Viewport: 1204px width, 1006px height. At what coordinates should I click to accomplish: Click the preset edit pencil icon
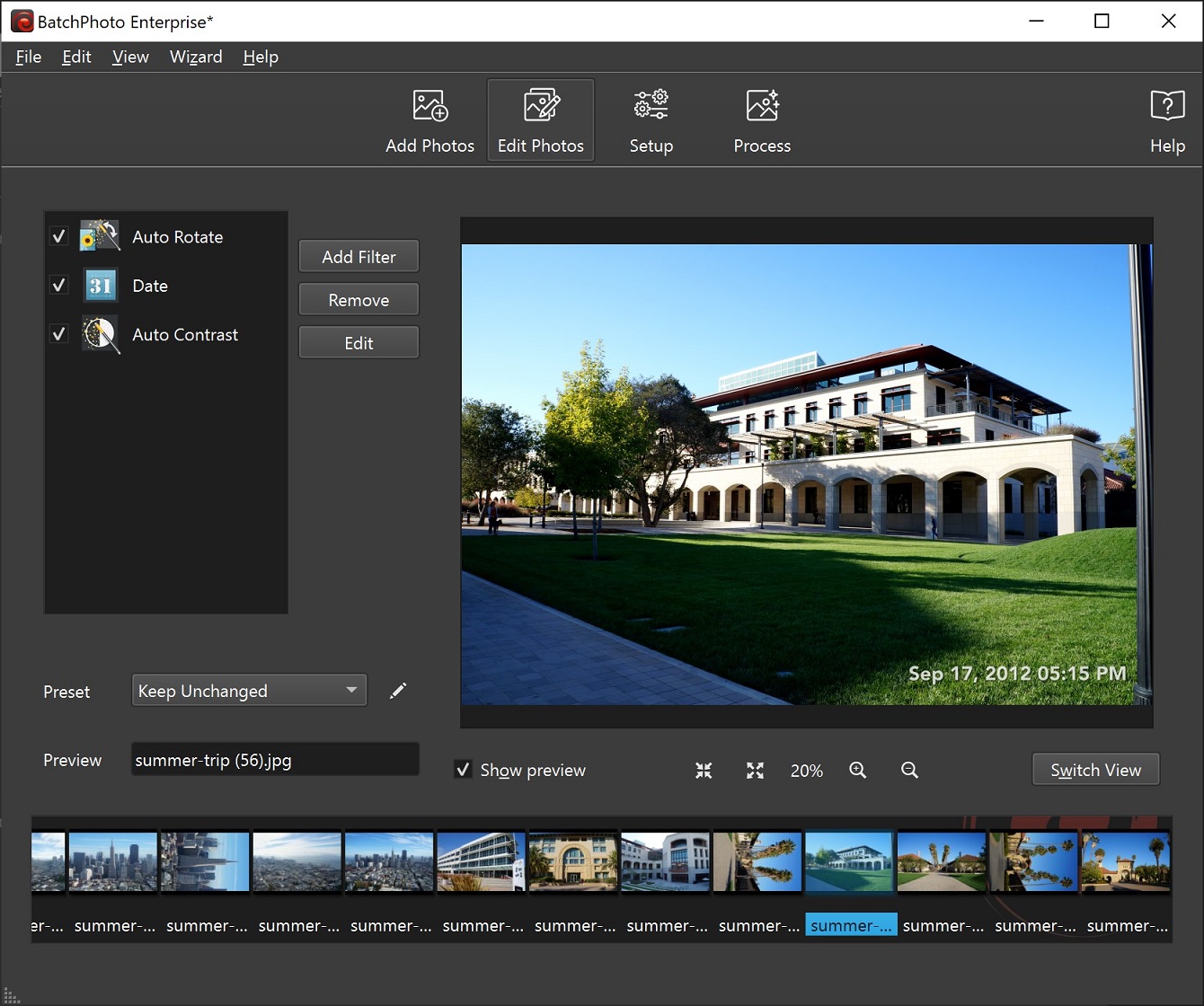pos(398,691)
